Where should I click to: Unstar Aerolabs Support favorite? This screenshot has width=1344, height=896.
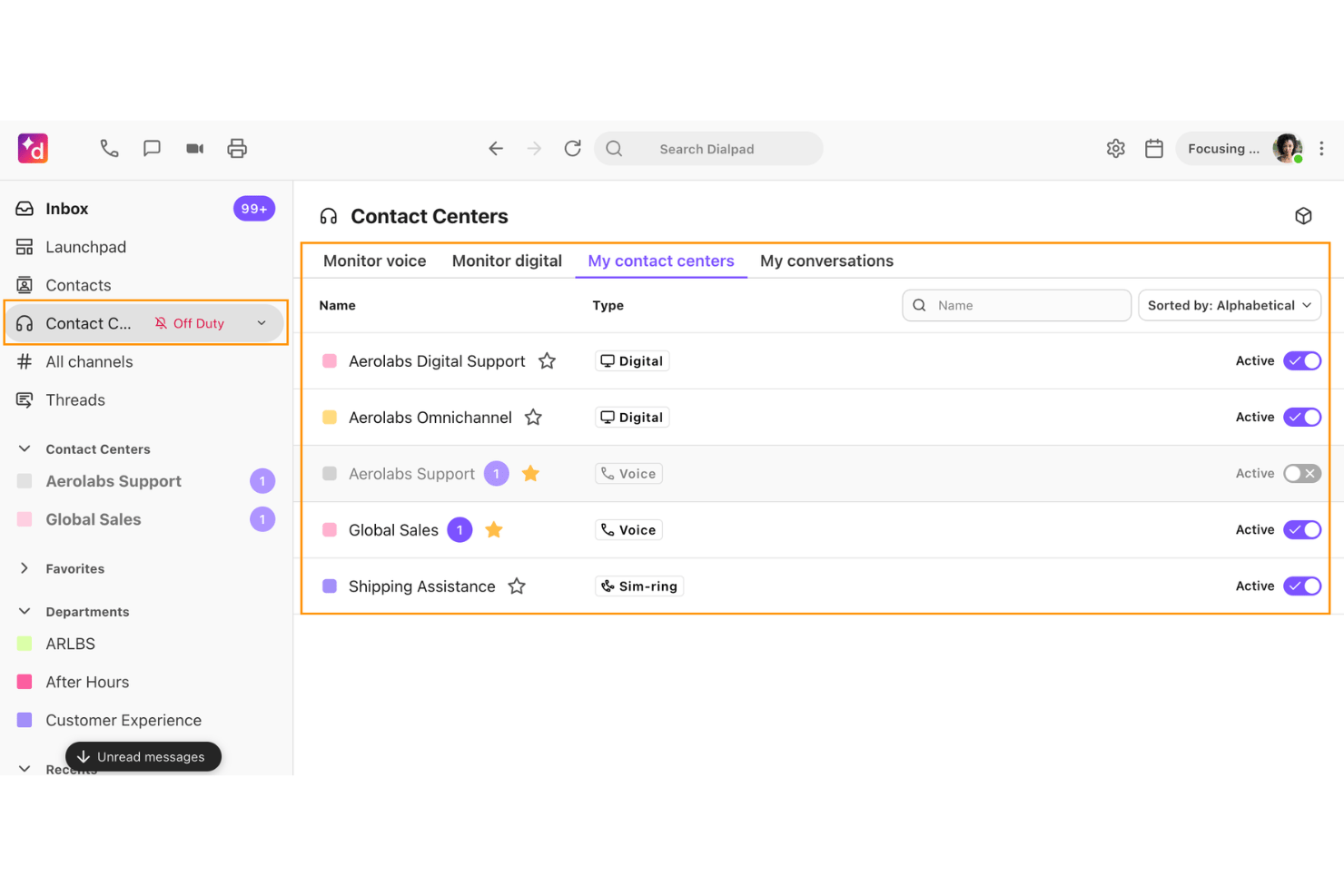click(530, 474)
